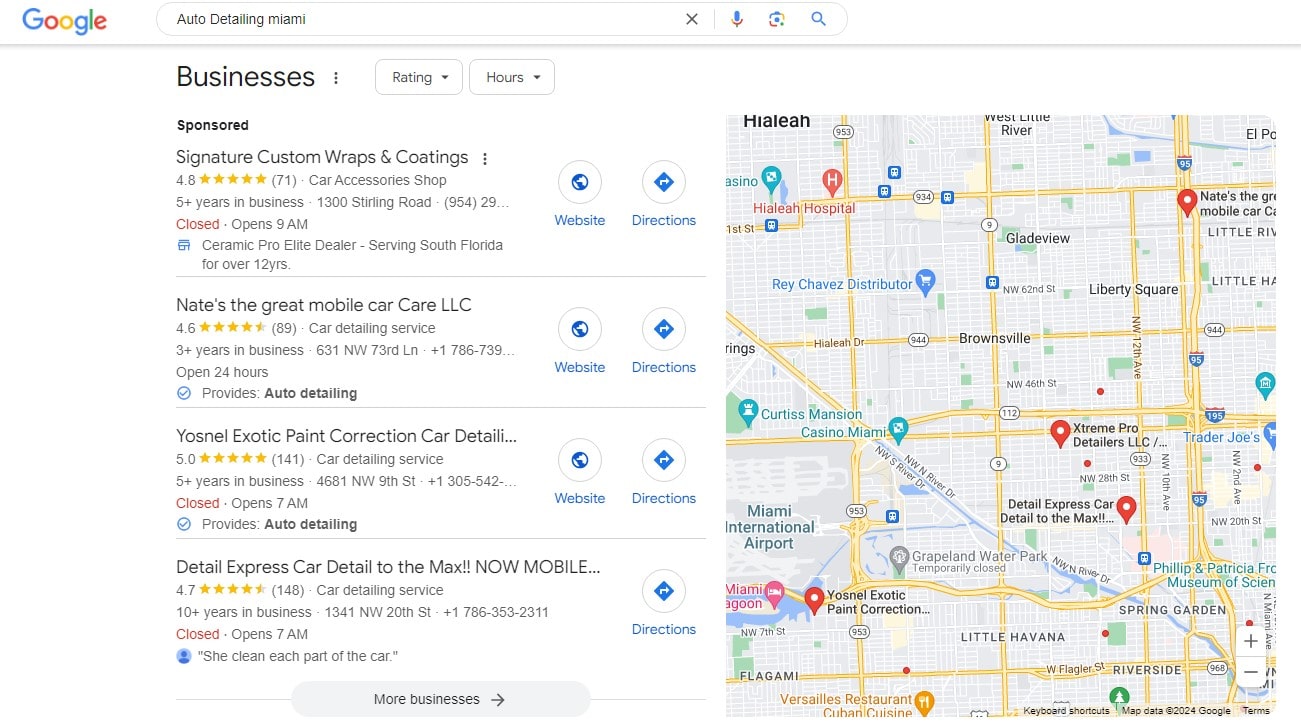This screenshot has width=1301, height=725.
Task: Get directions icon for Yosnel Exotic
Action: 664,460
